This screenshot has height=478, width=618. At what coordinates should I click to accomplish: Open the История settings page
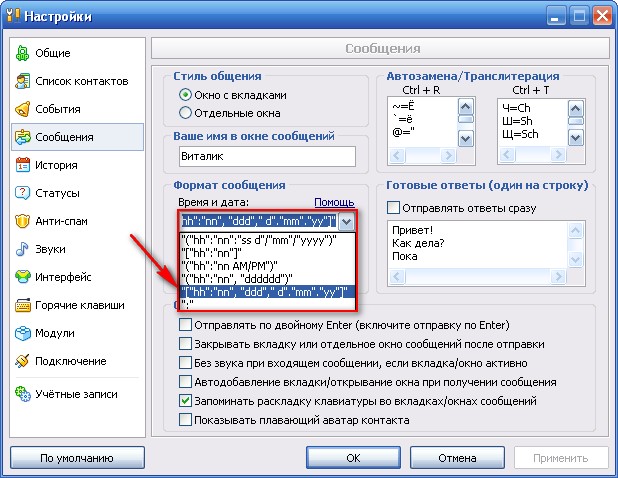(77, 165)
